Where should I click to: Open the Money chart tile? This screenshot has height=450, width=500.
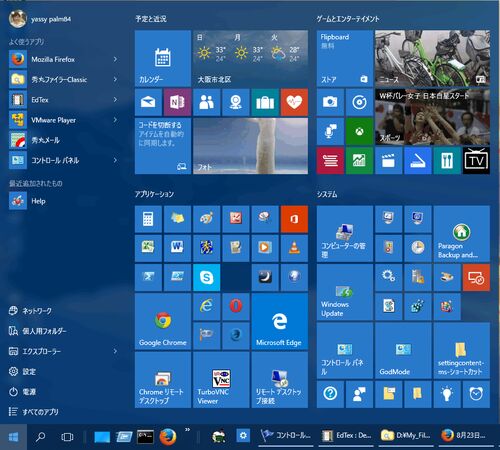pyautogui.click(x=359, y=160)
